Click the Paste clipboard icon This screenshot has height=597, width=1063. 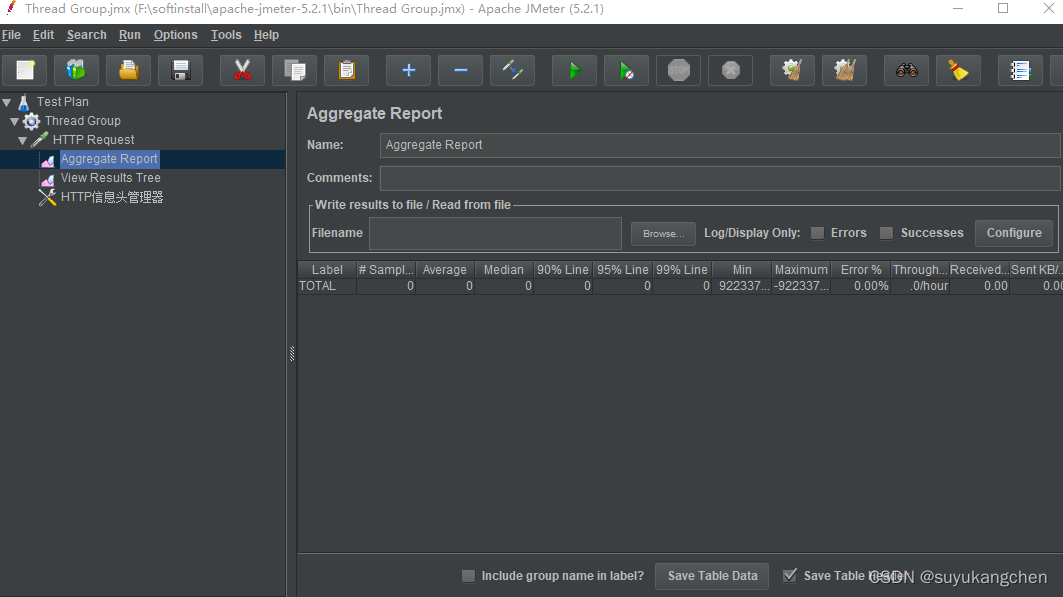[346, 70]
